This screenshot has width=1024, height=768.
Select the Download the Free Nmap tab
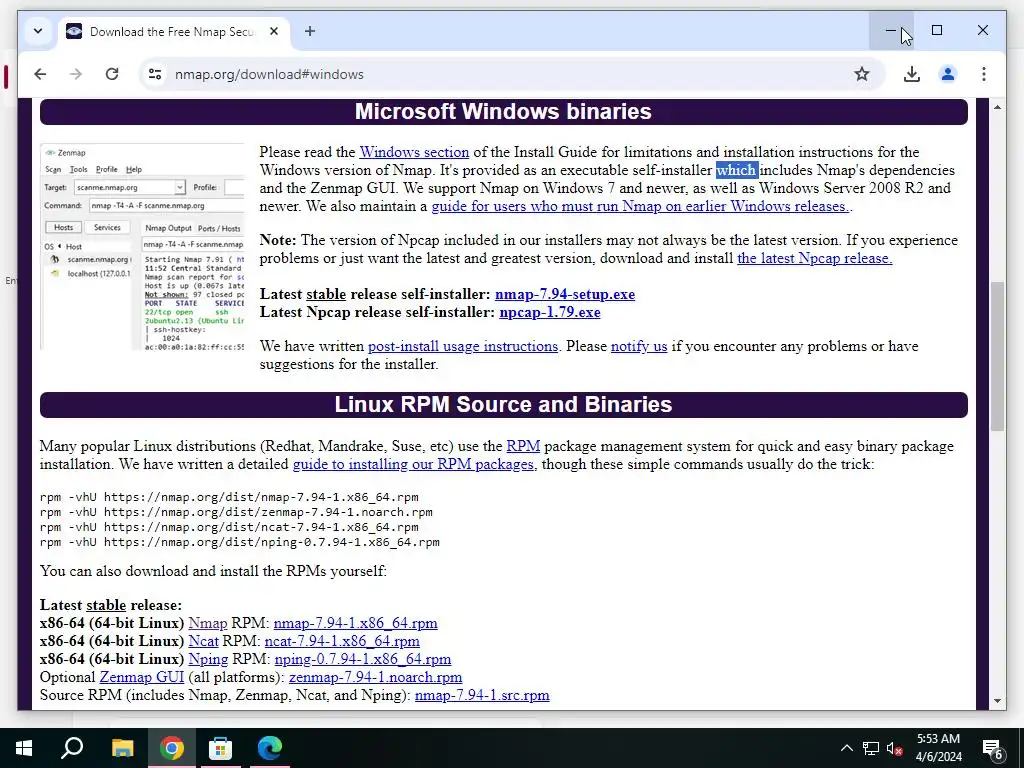(171, 32)
